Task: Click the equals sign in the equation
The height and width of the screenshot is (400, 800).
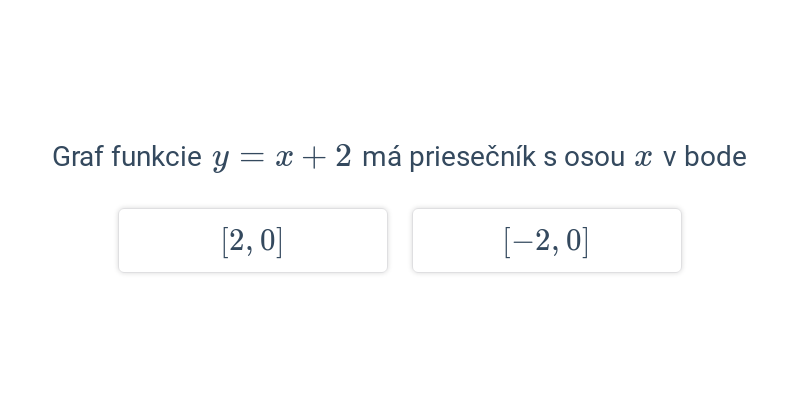Action: click(251, 158)
